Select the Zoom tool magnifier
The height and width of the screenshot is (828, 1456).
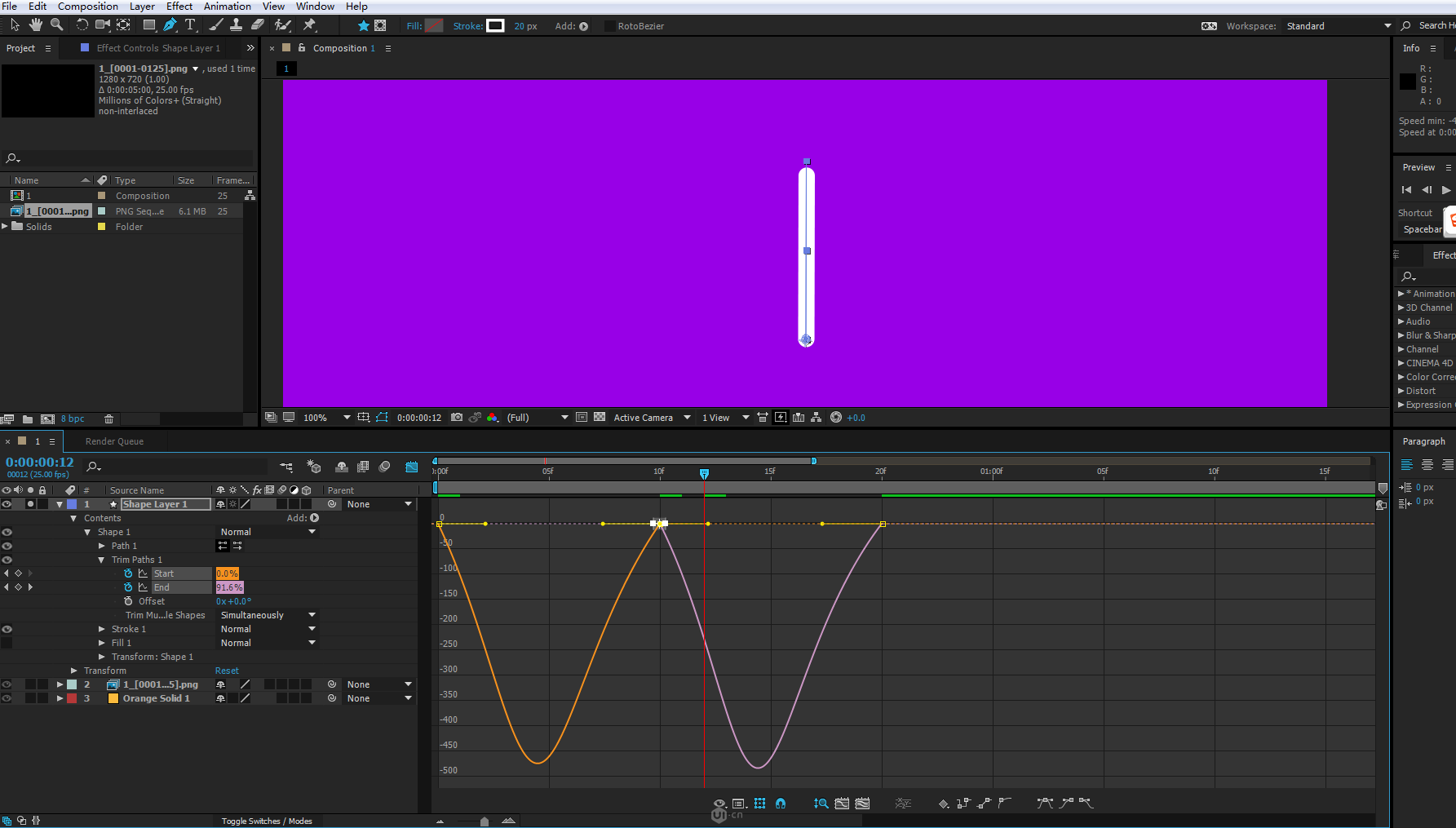pos(57,25)
